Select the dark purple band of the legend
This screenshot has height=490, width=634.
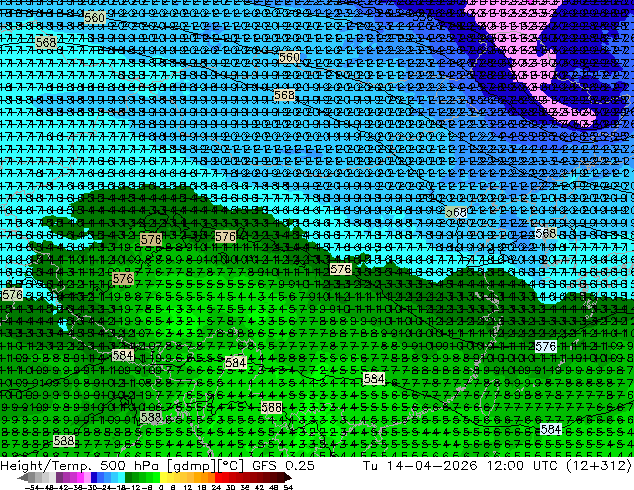[x=59, y=477]
